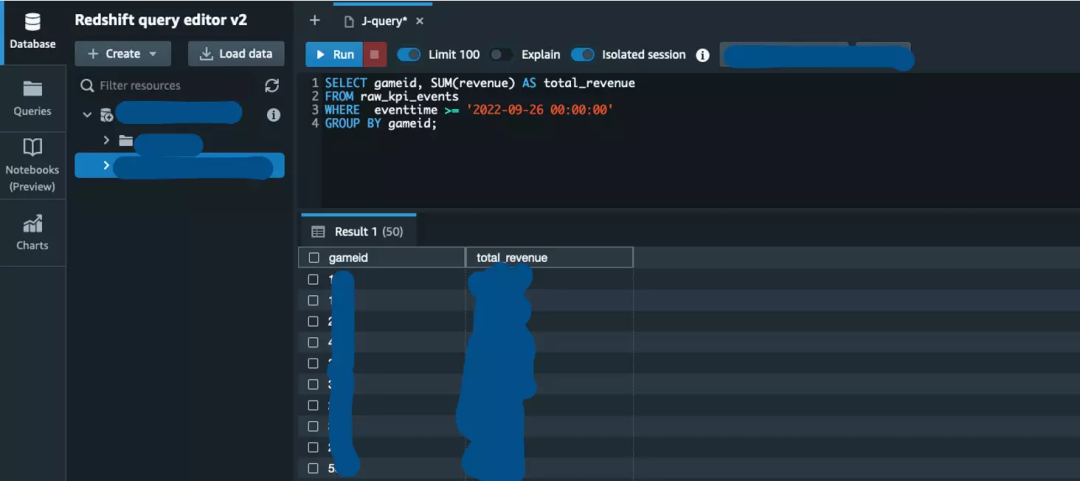Click the folder icon in resources tree
The width and height of the screenshot is (1080, 481).
click(x=125, y=141)
